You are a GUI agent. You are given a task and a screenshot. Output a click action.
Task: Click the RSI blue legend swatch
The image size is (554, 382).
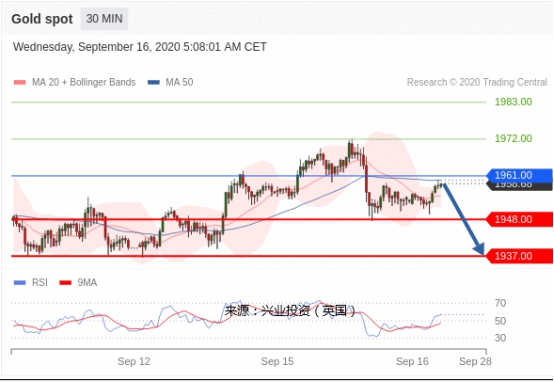20,283
